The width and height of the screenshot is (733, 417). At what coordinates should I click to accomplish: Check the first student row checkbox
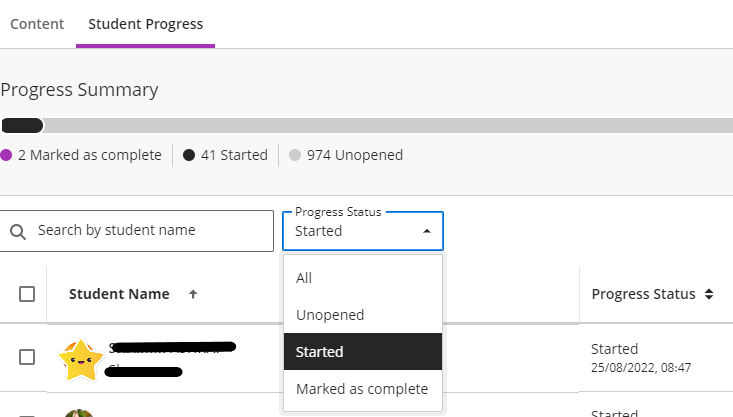click(x=27, y=357)
